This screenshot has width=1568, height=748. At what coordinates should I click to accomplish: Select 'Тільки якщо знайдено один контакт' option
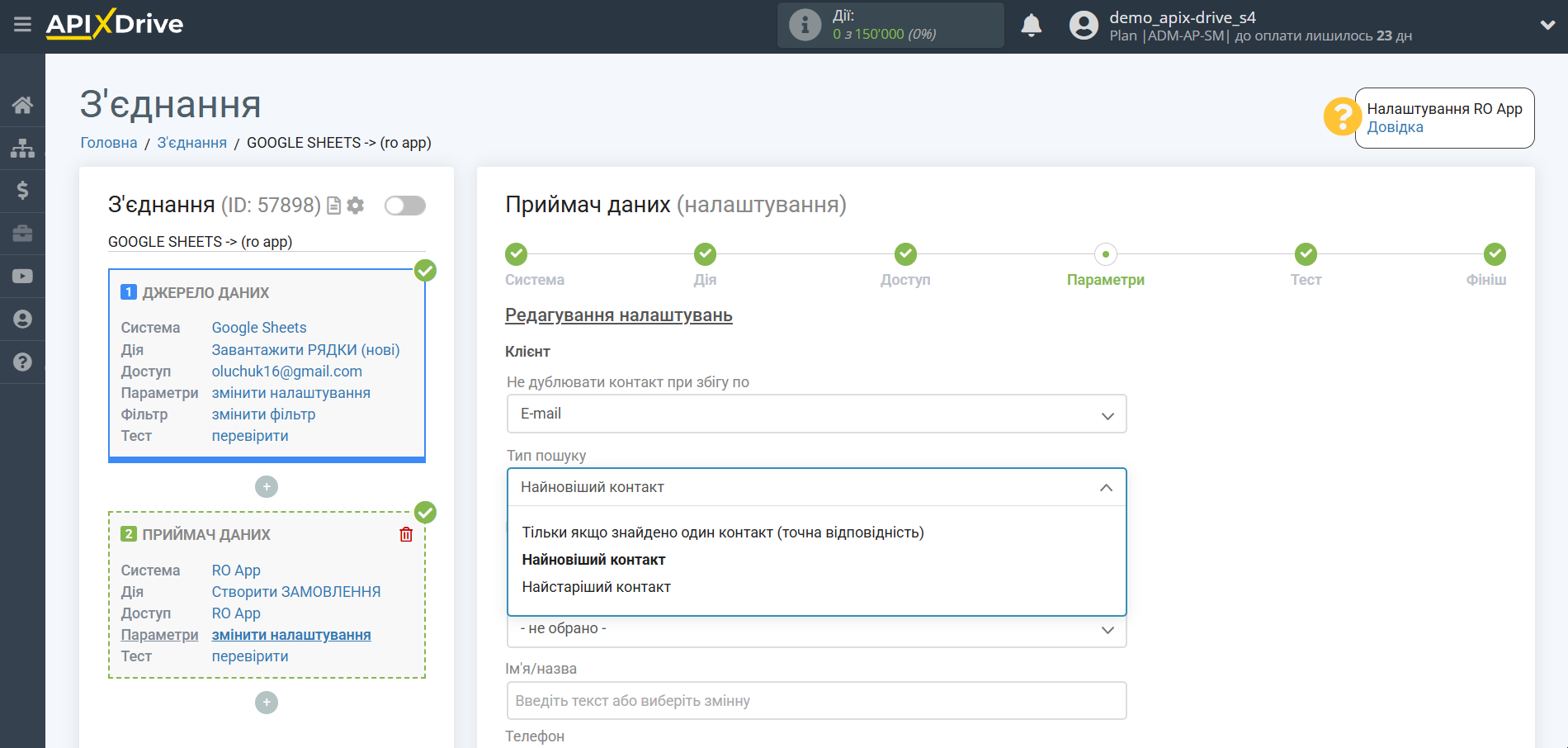click(722, 533)
